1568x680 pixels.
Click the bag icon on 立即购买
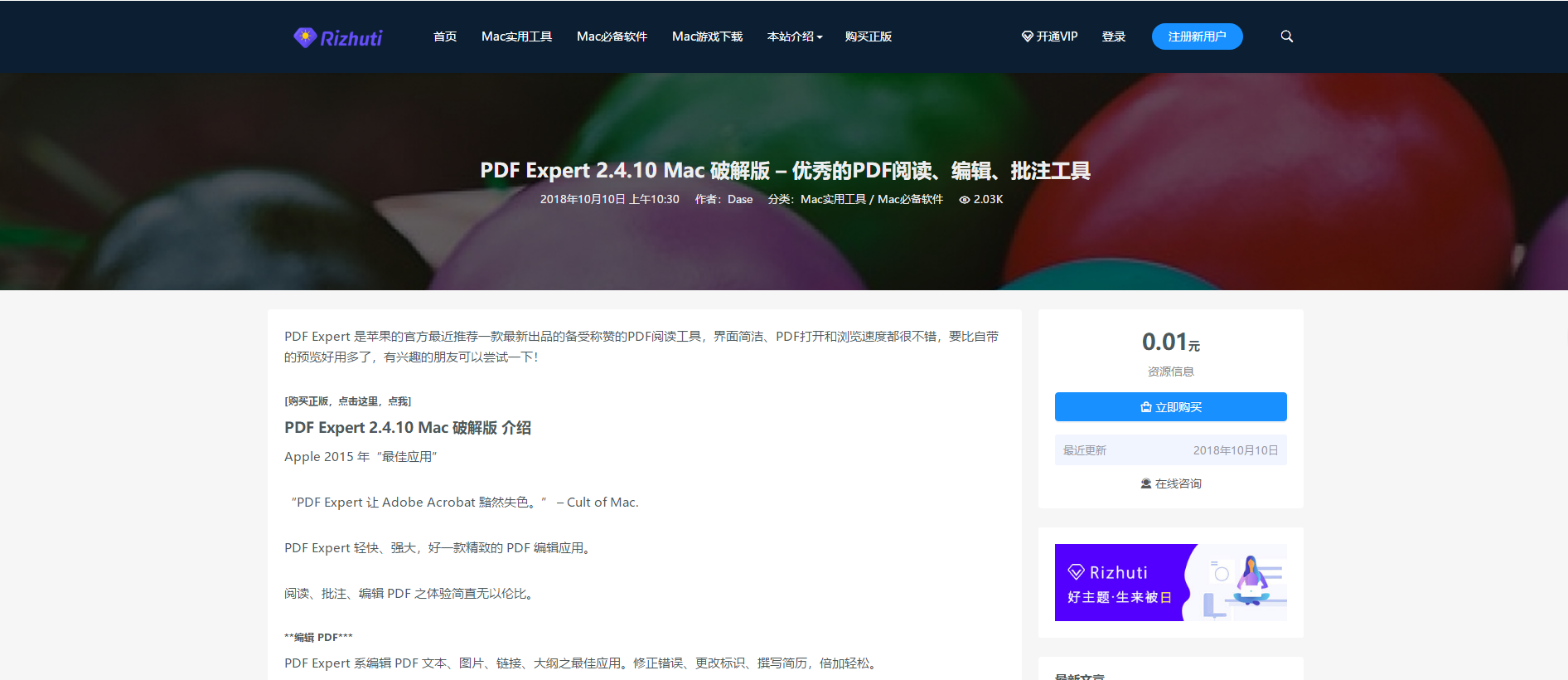tap(1145, 407)
